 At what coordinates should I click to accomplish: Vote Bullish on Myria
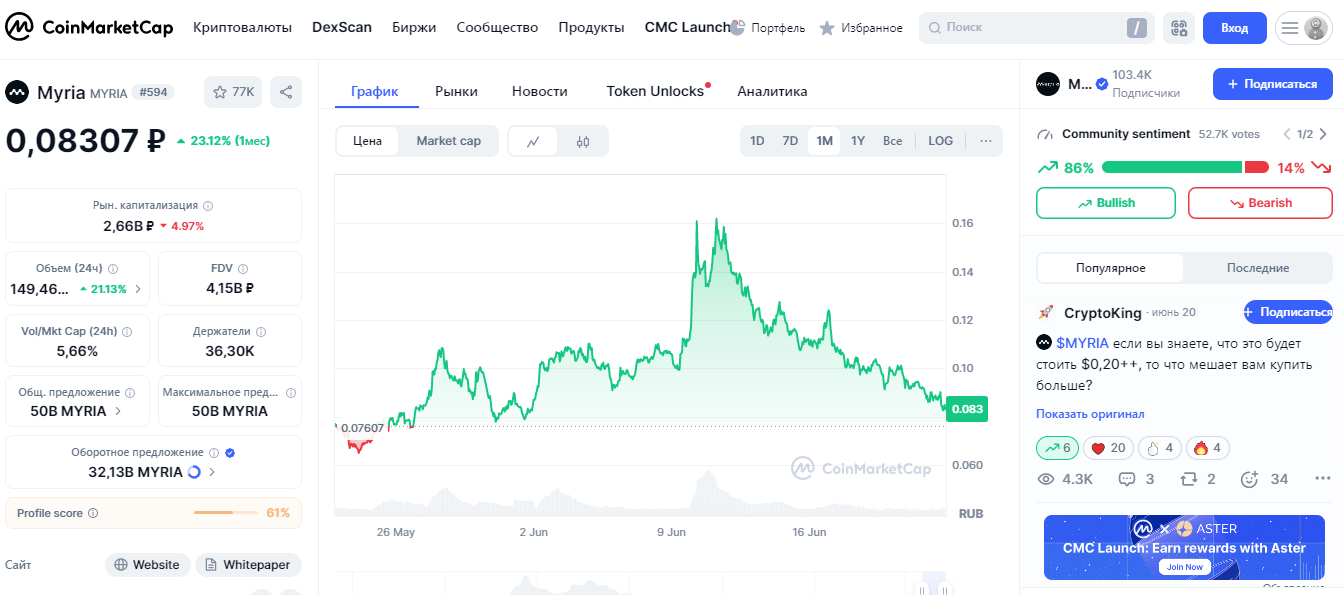click(1108, 203)
